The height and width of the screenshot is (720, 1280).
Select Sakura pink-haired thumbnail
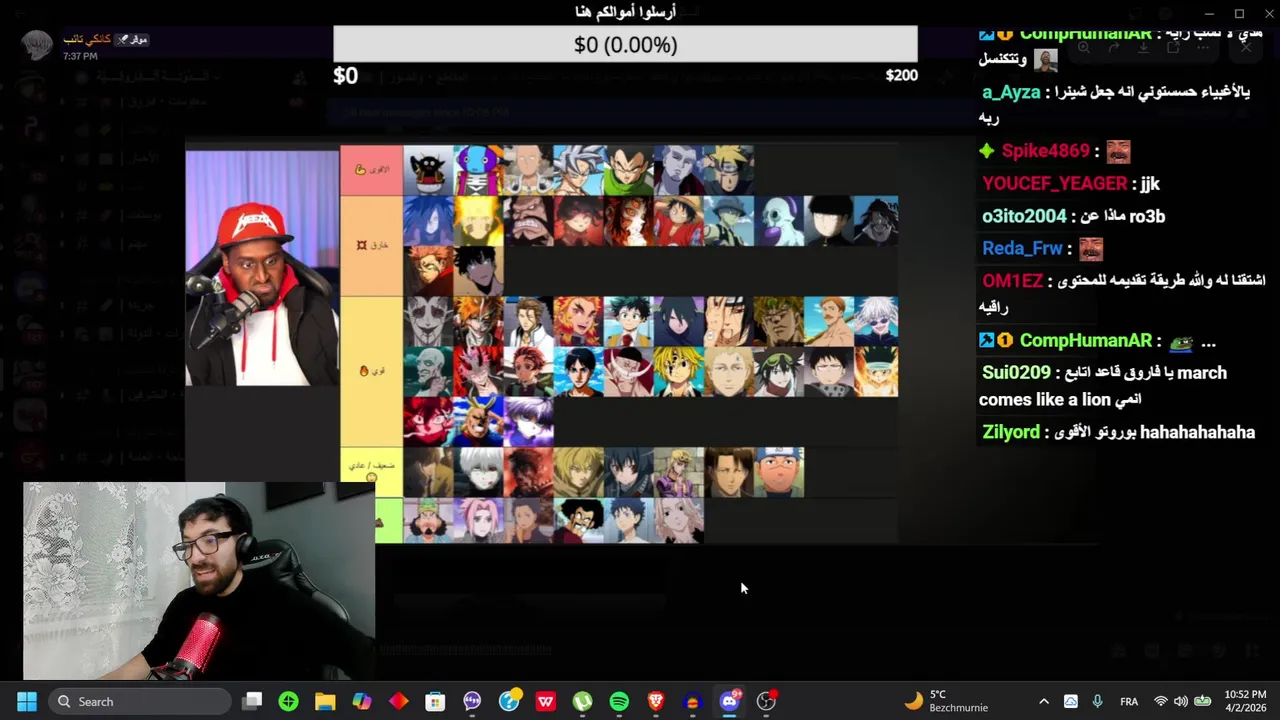click(x=478, y=521)
